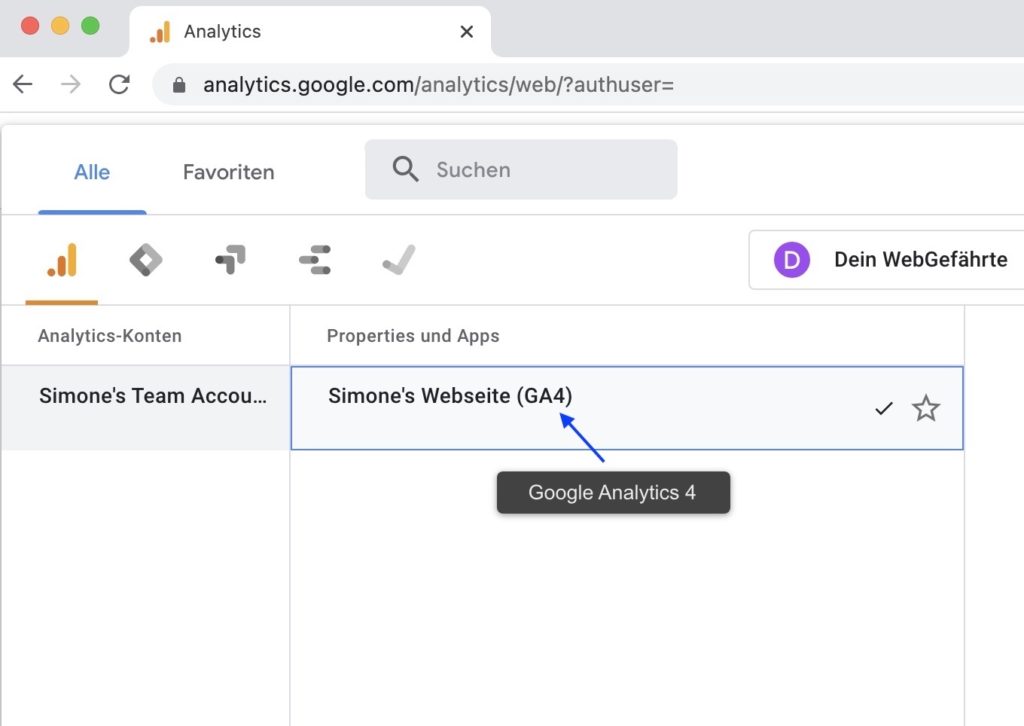
Task: Click the yellow minimize window button
Action: [x=60, y=26]
